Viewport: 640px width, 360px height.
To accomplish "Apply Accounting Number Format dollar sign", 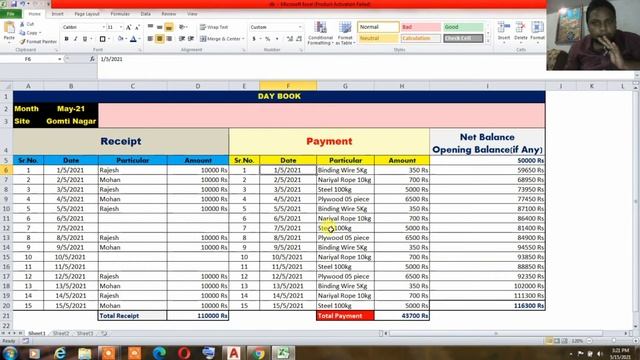I will pos(254,39).
